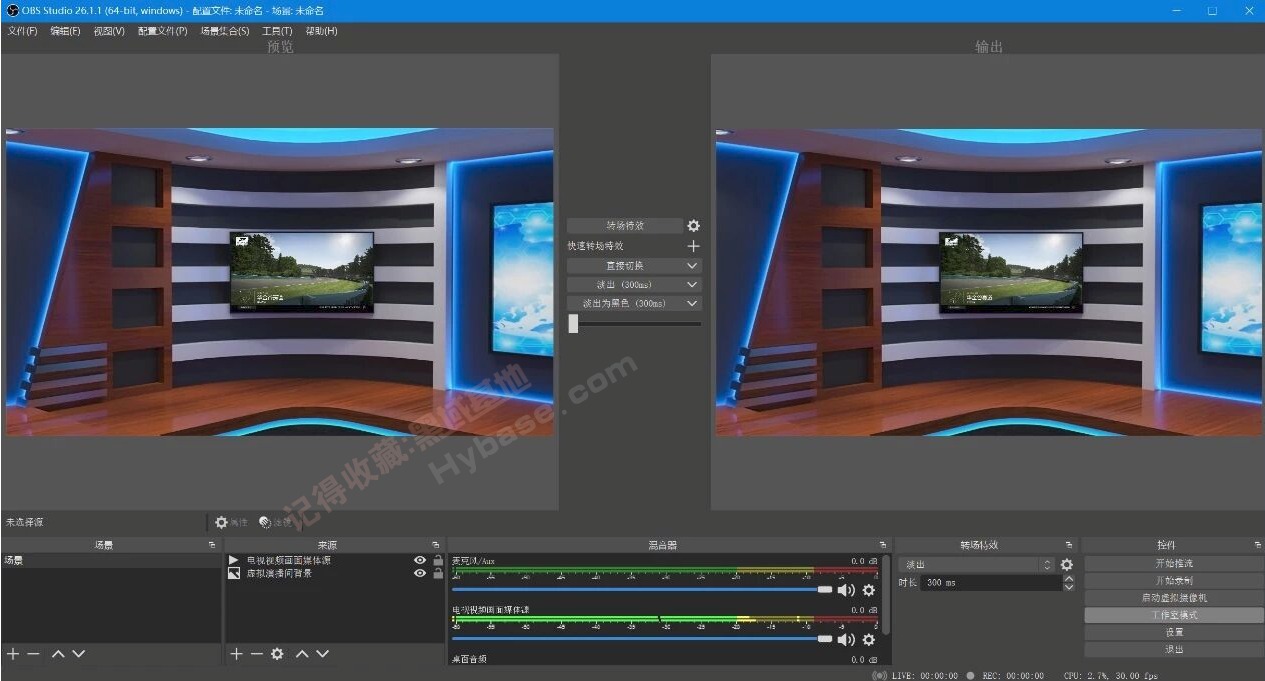Open the 直接切换 quick transition dropdown

[x=633, y=265]
